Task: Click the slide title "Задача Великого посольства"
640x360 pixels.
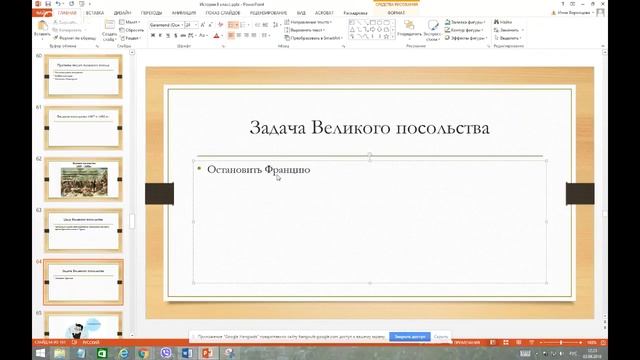Action: tap(369, 127)
